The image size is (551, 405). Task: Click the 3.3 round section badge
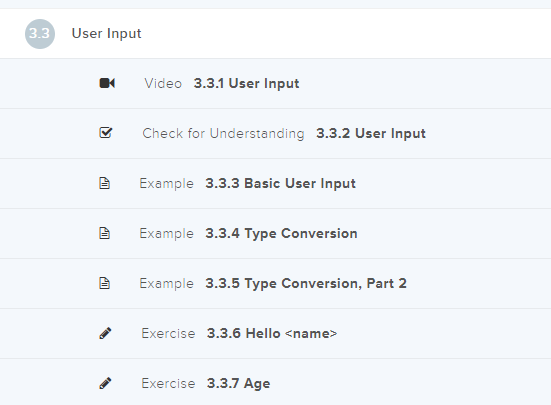(x=40, y=34)
